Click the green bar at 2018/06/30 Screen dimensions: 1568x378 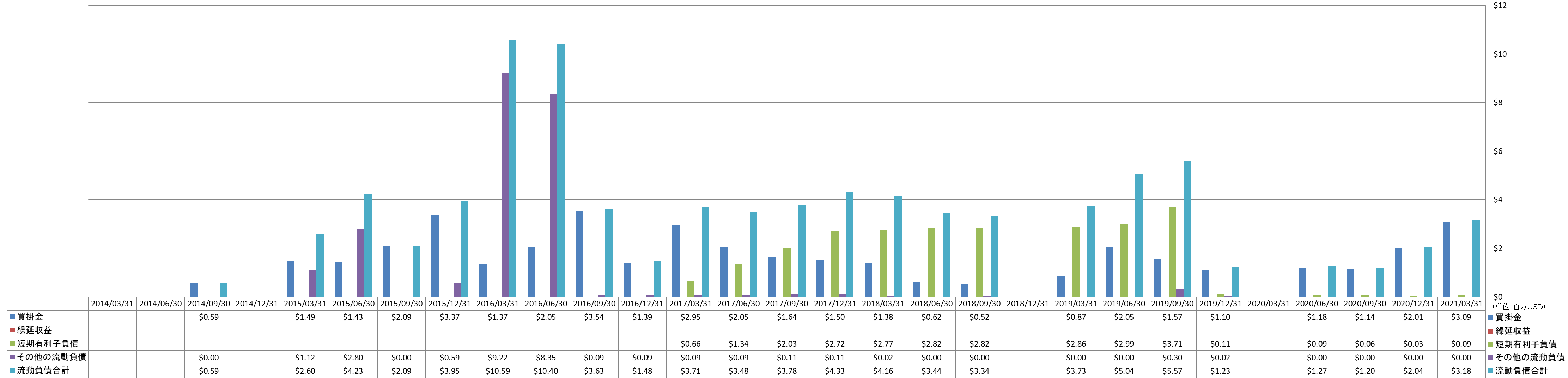(x=931, y=263)
